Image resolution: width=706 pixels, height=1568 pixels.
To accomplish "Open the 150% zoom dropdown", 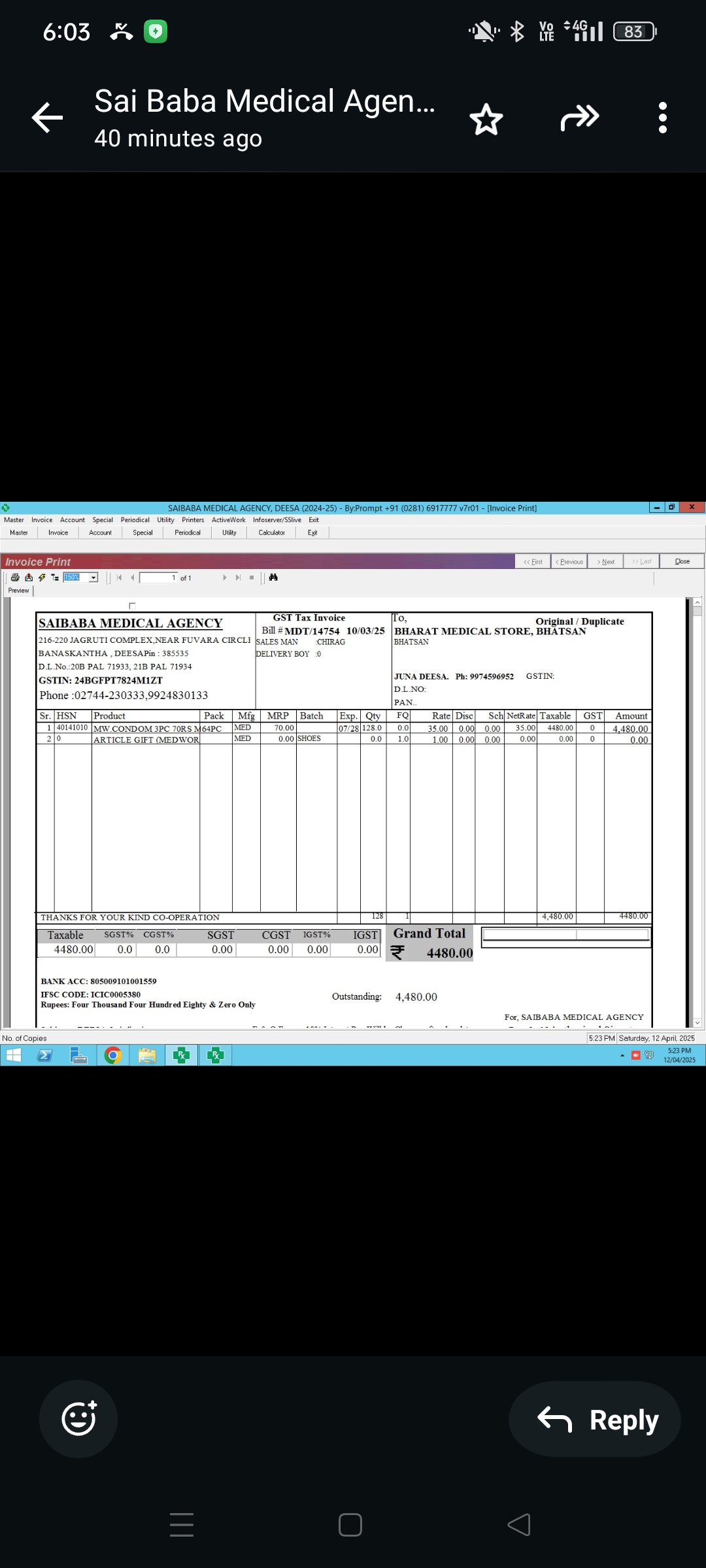I will (93, 578).
